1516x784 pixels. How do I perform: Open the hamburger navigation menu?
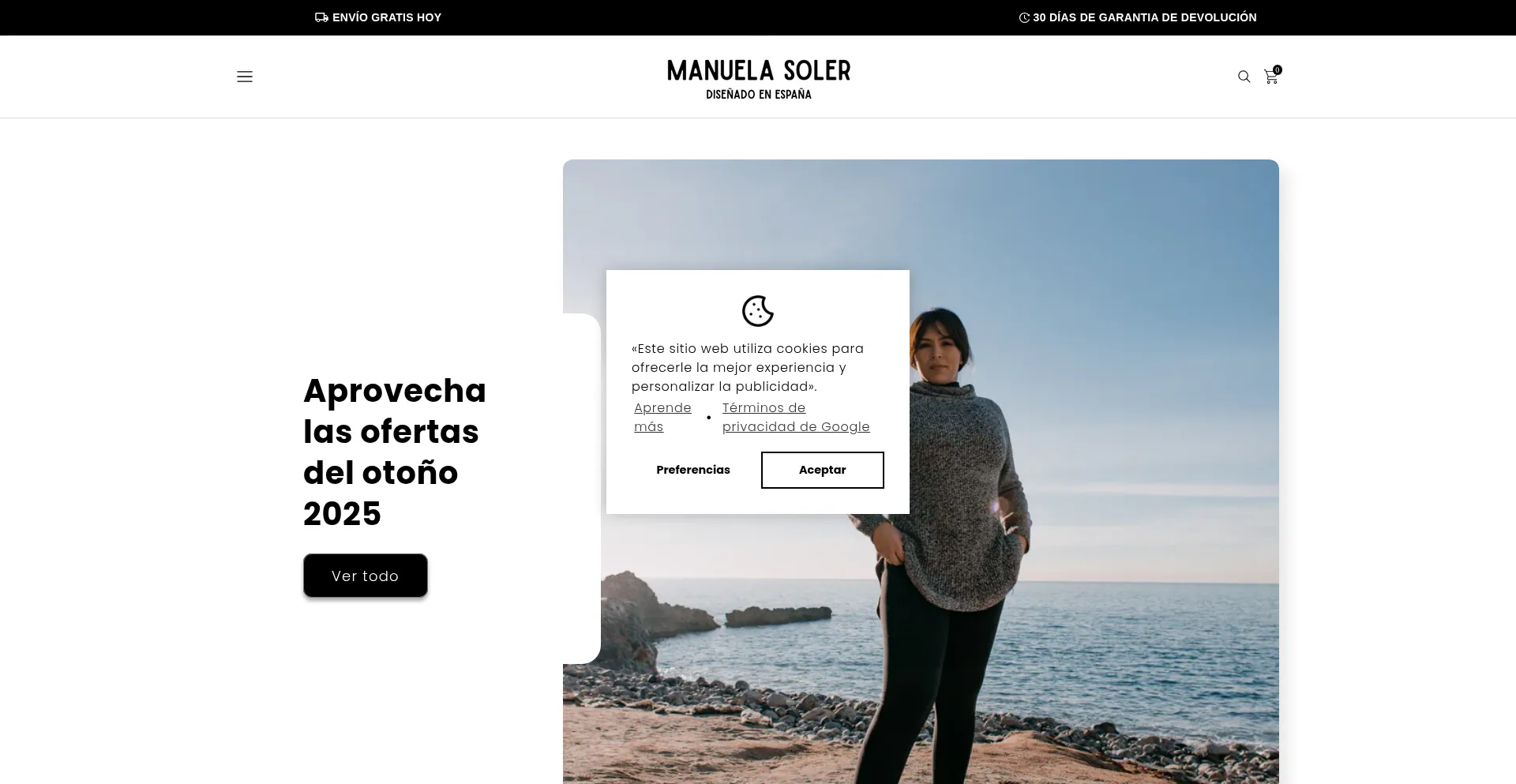point(245,77)
